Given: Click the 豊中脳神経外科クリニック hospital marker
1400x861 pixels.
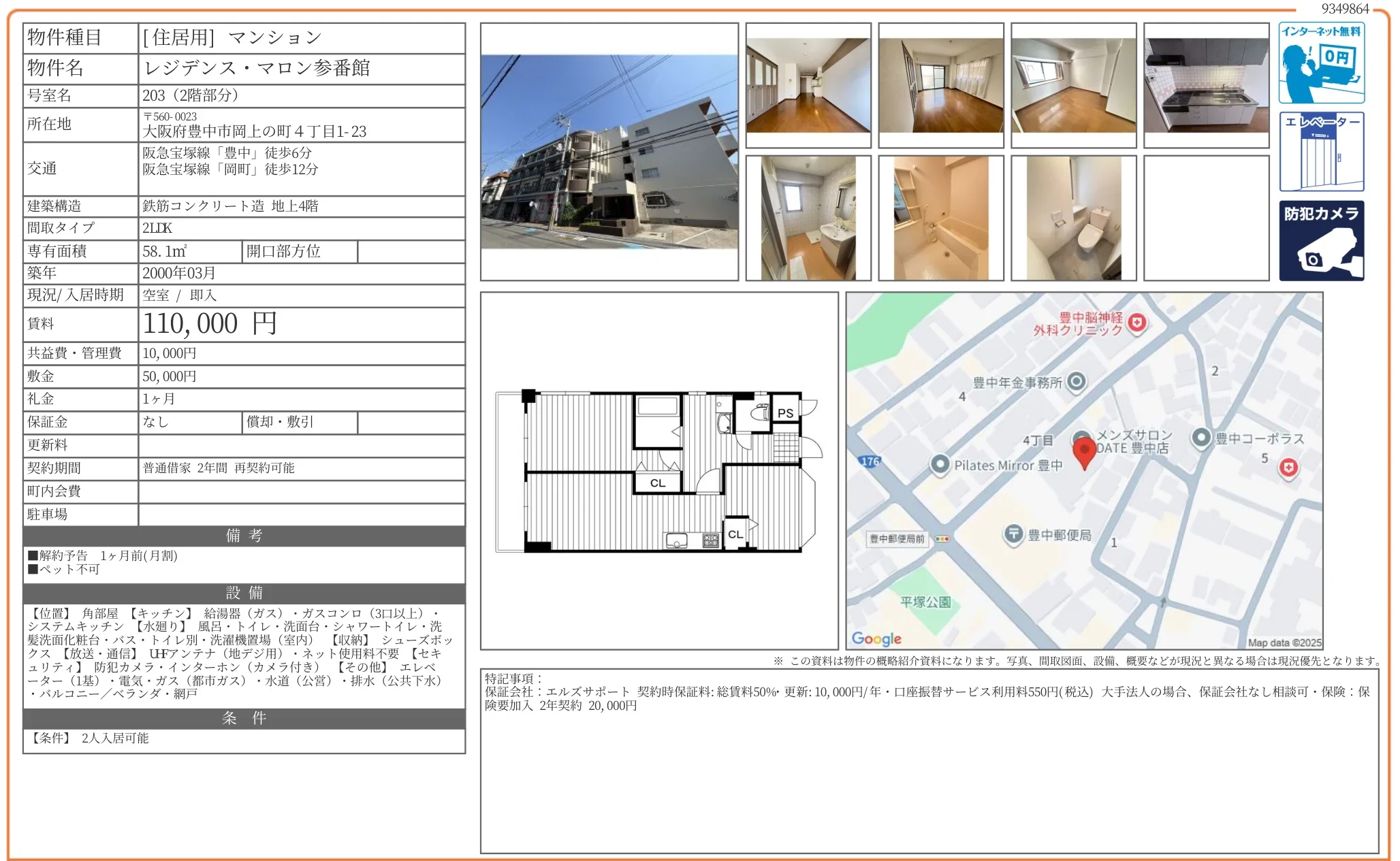Looking at the screenshot, I should tap(1136, 323).
